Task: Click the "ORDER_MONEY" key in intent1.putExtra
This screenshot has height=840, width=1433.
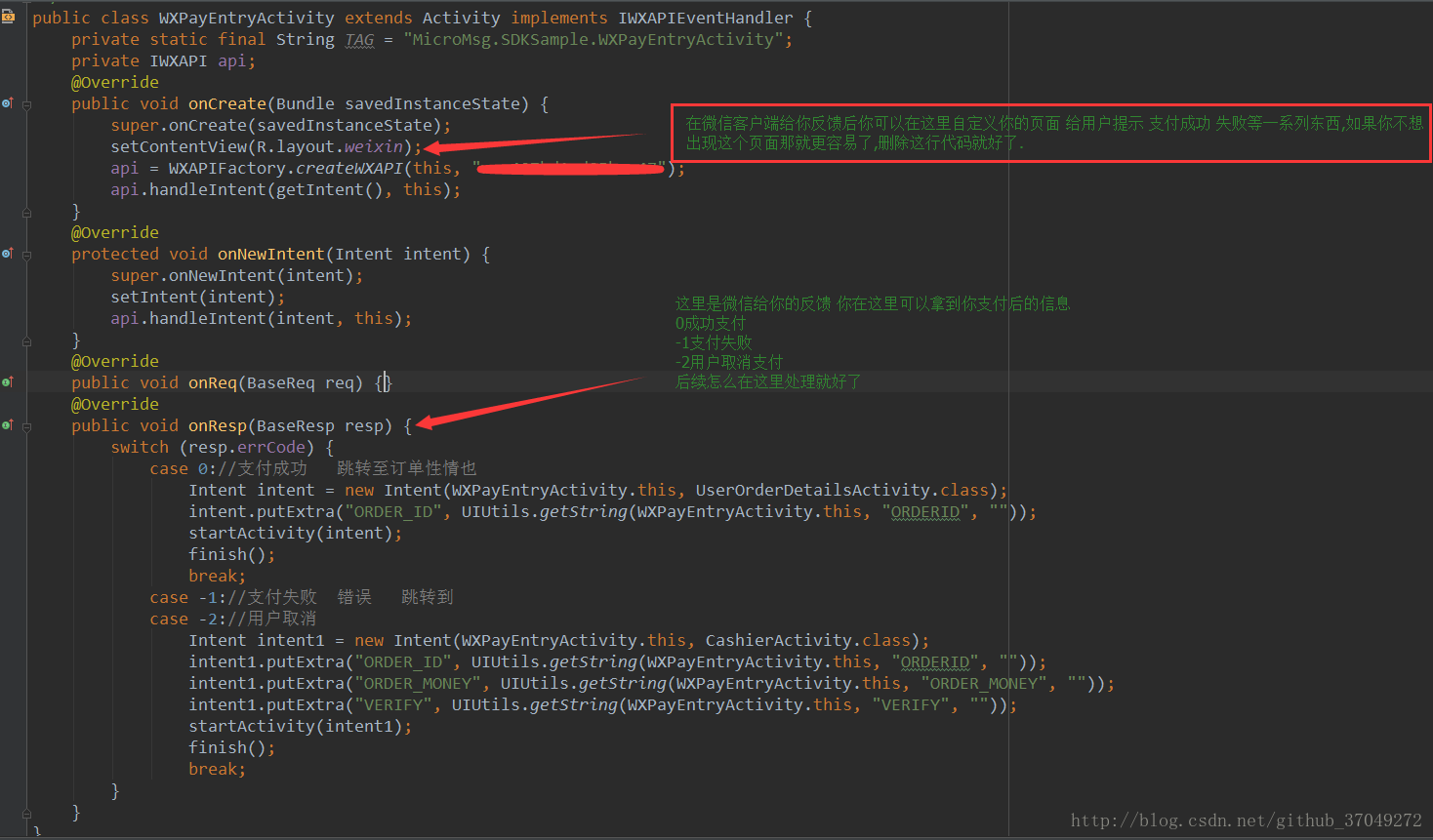Action: pyautogui.click(x=417, y=683)
